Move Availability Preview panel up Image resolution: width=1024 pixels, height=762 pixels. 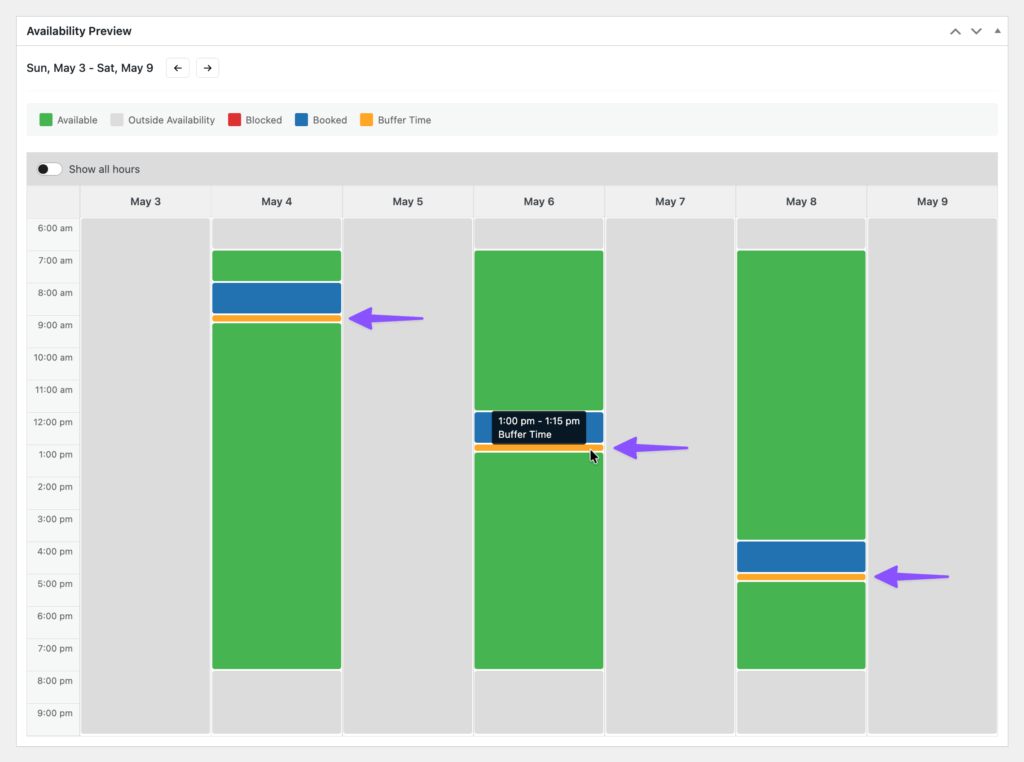[955, 32]
